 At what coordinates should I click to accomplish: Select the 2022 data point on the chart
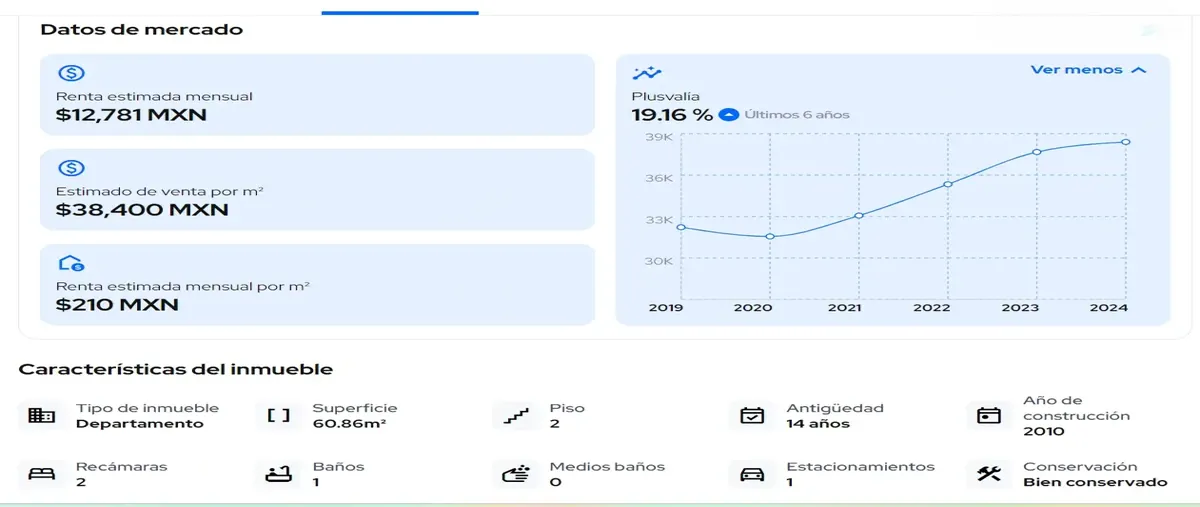click(x=948, y=184)
